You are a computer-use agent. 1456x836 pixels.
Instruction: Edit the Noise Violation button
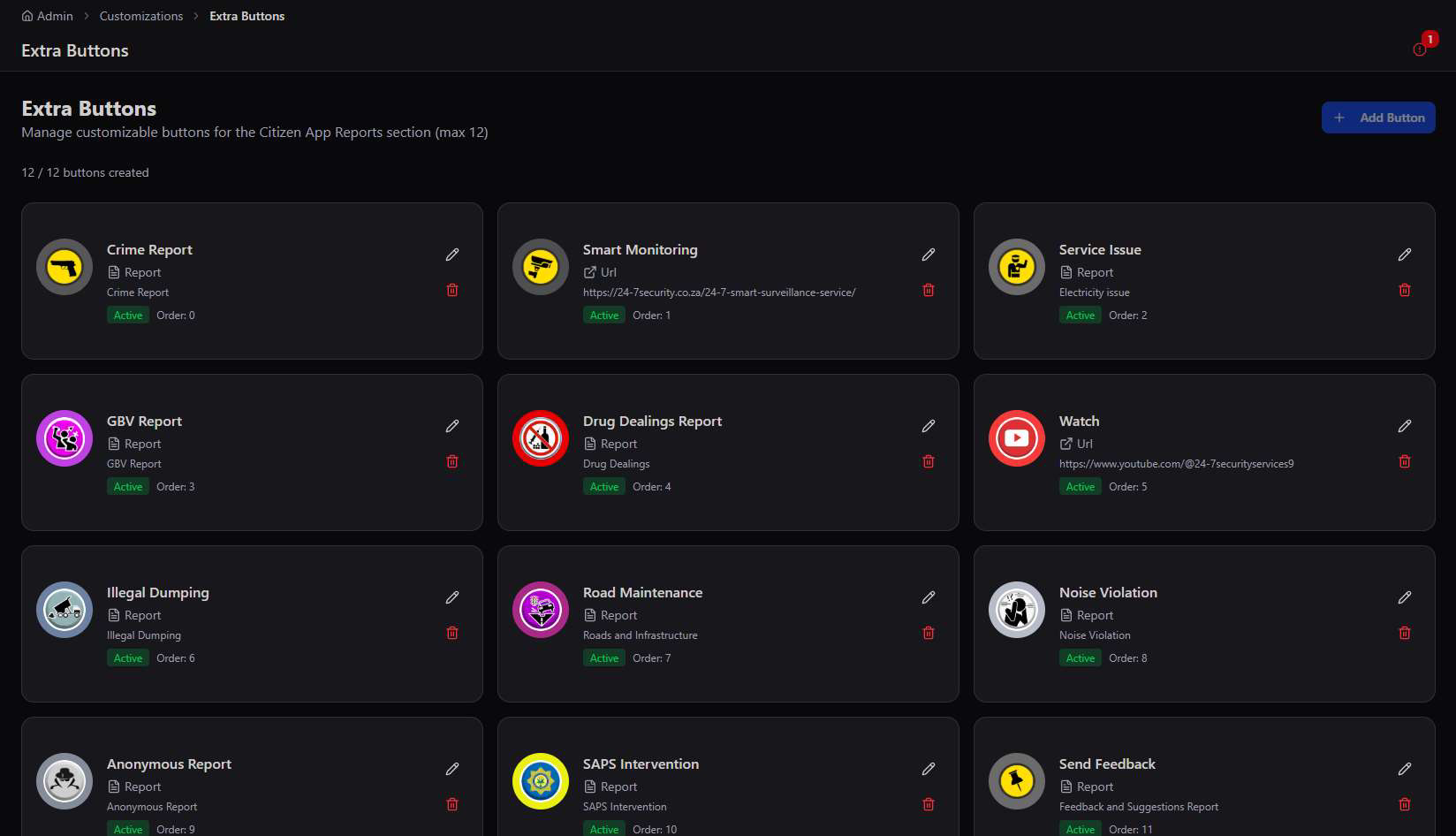(1405, 597)
